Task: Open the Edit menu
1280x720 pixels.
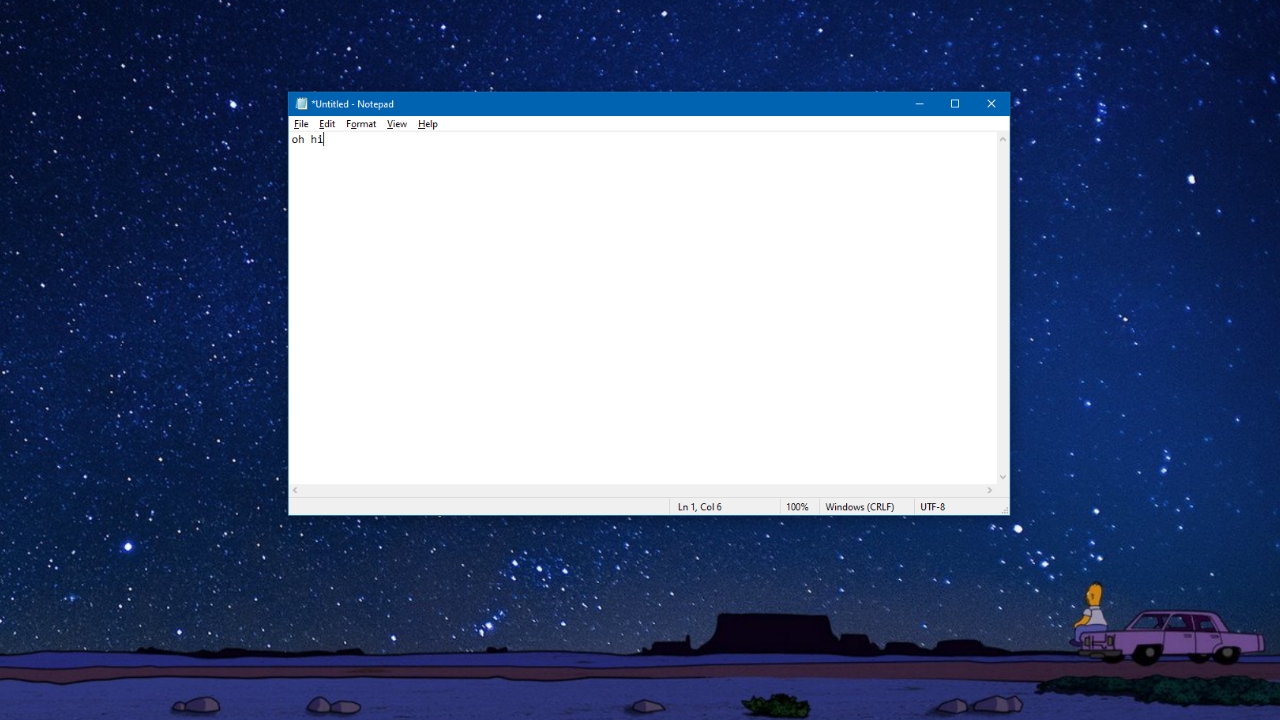Action: pos(327,124)
